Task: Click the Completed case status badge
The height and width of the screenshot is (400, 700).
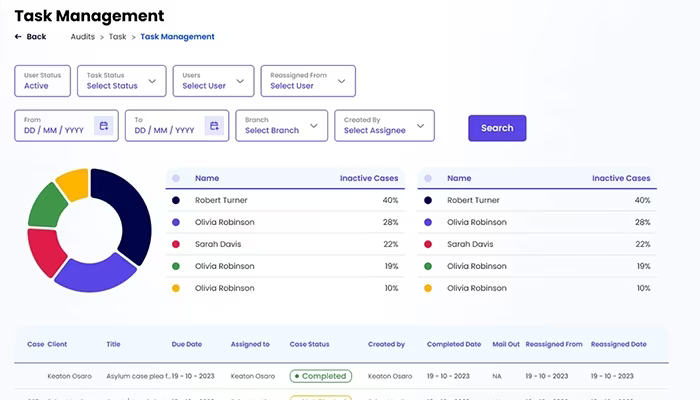Action: 321,376
